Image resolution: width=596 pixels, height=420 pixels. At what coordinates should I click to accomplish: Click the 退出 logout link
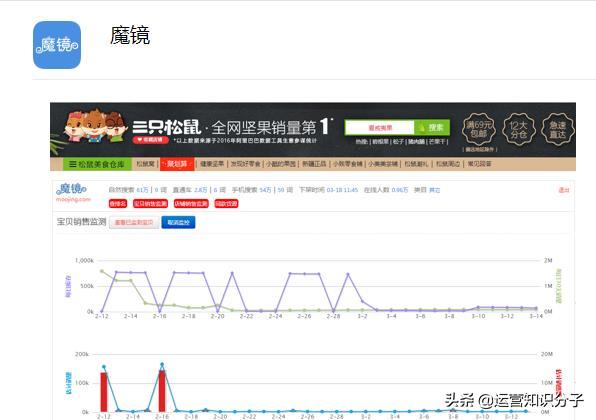pos(564,190)
